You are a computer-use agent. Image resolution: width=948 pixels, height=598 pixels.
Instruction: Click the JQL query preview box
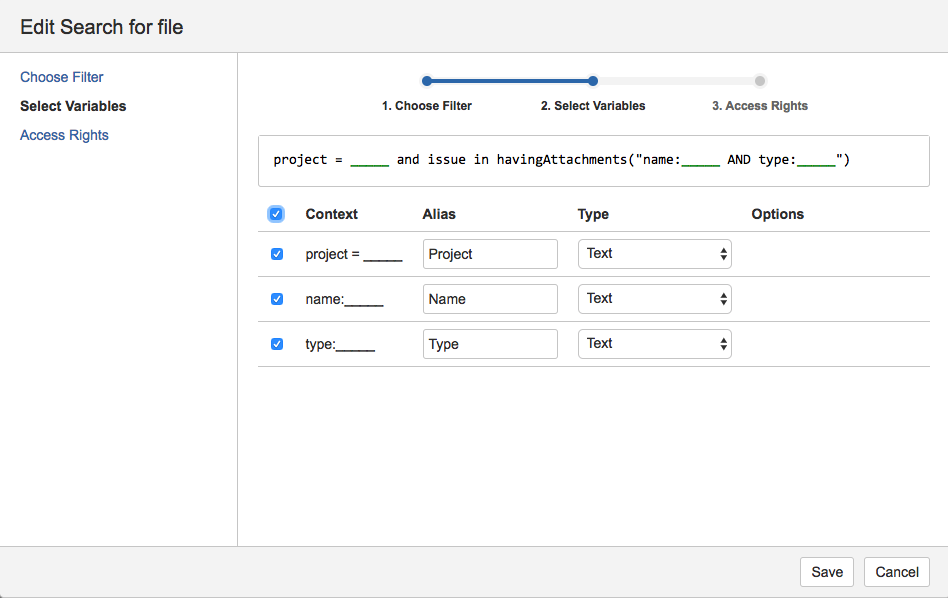pos(593,160)
